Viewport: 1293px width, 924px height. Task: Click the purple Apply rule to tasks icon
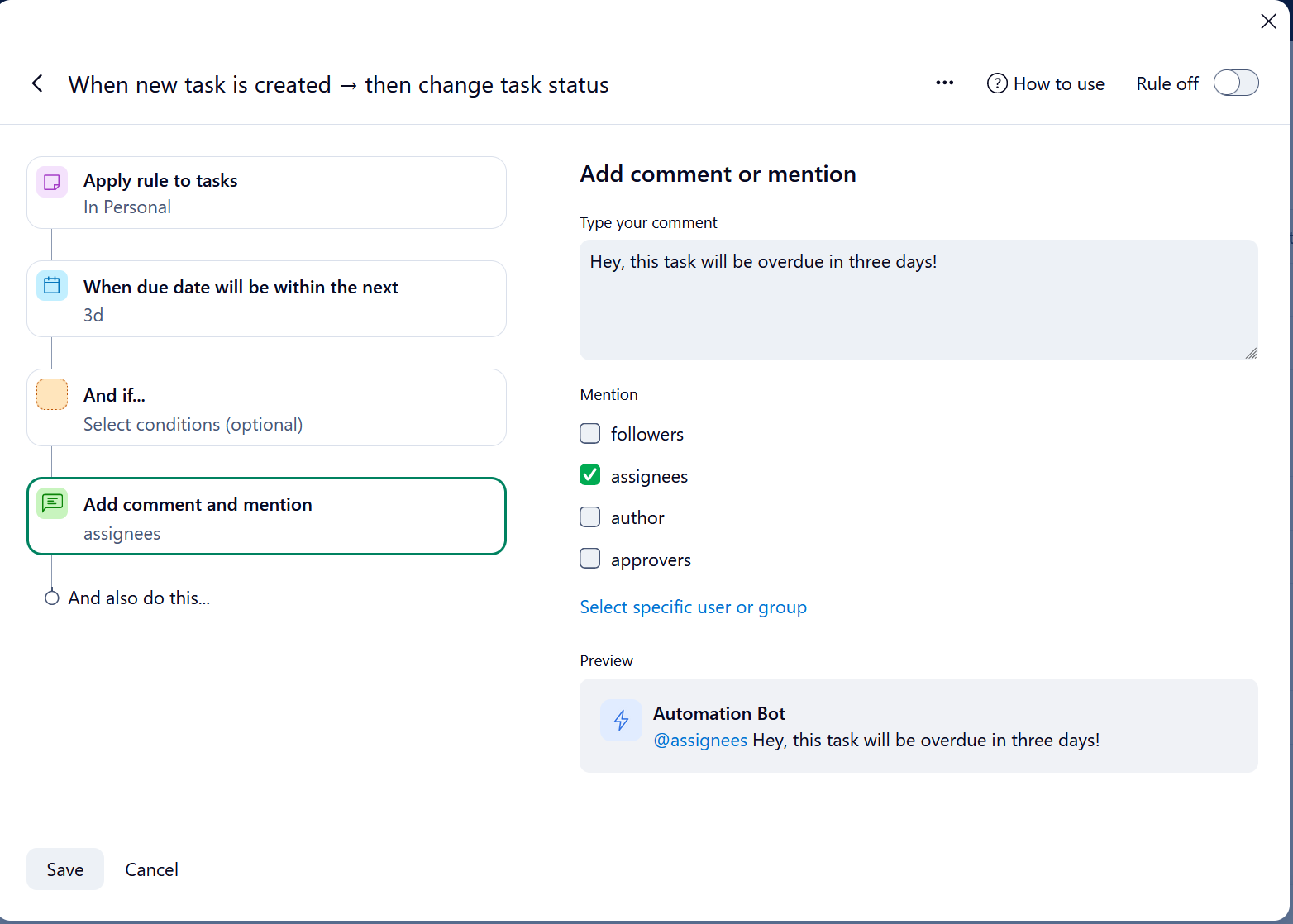click(x=52, y=182)
